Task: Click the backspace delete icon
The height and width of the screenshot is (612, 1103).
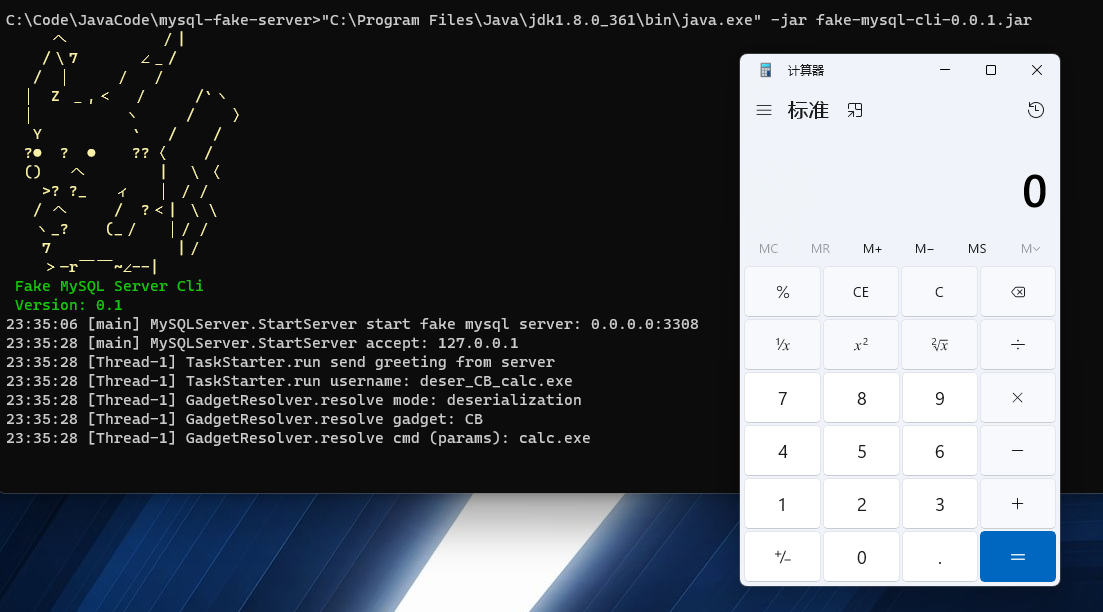Action: 1018,292
